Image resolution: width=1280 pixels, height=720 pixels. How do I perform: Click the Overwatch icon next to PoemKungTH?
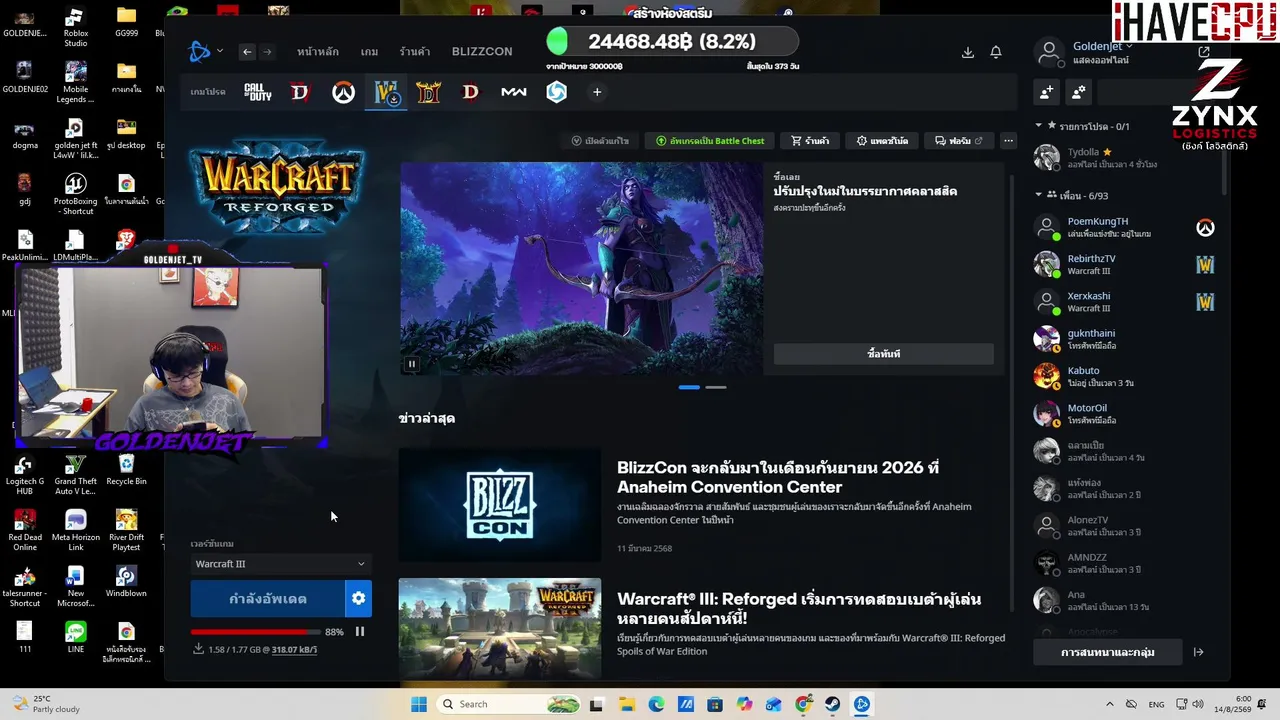(x=1205, y=228)
